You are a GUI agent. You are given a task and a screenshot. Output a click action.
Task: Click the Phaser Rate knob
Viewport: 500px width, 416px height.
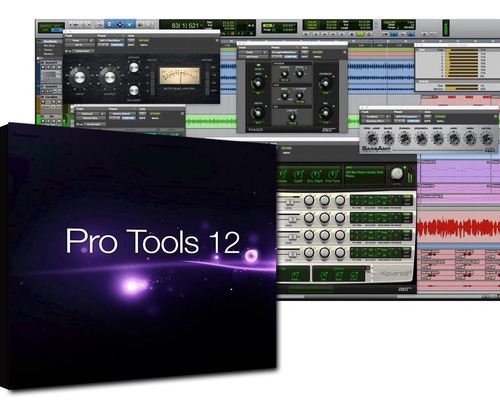pyautogui.click(x=258, y=83)
